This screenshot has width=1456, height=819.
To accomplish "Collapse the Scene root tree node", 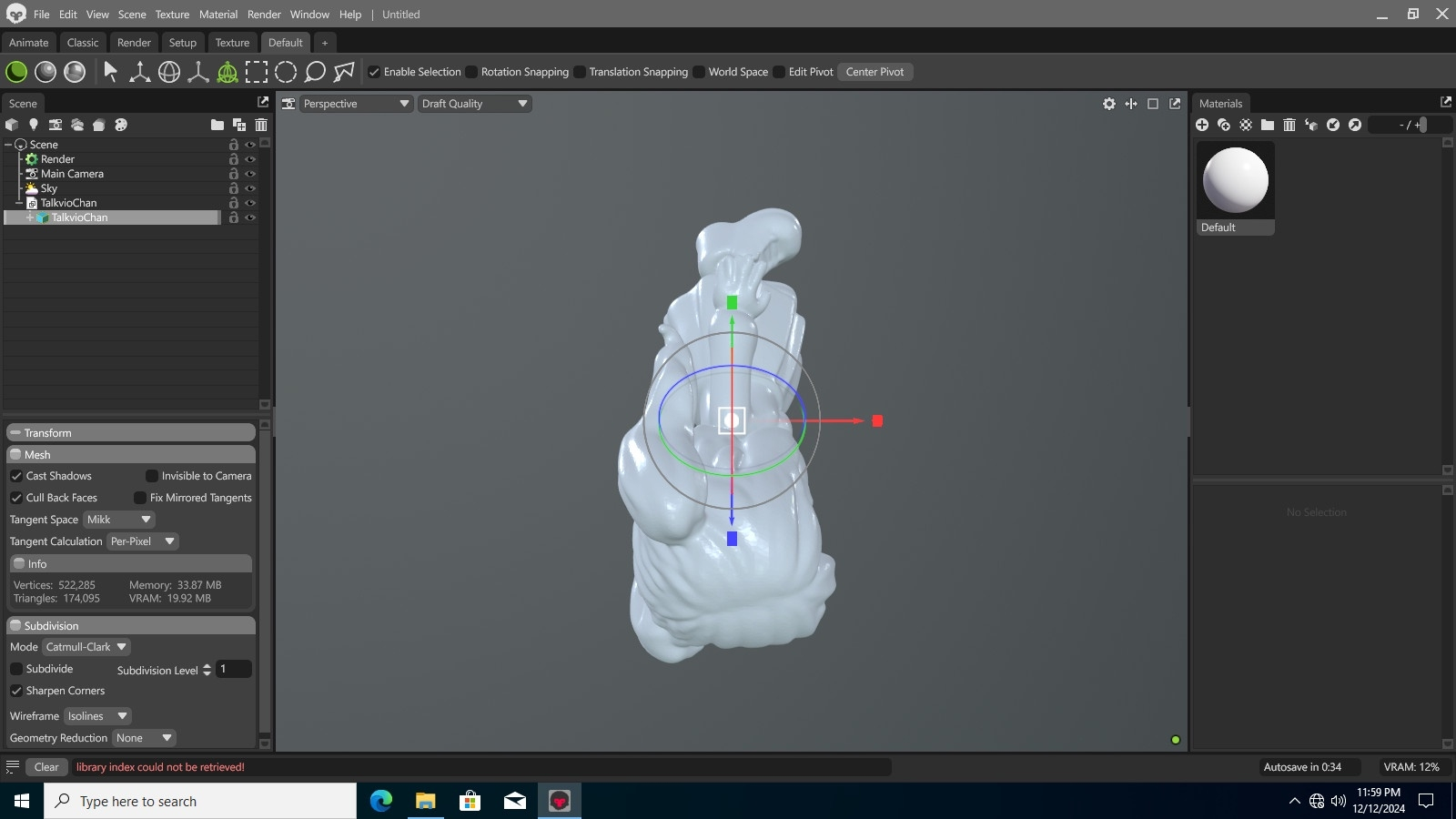I will [x=9, y=145].
